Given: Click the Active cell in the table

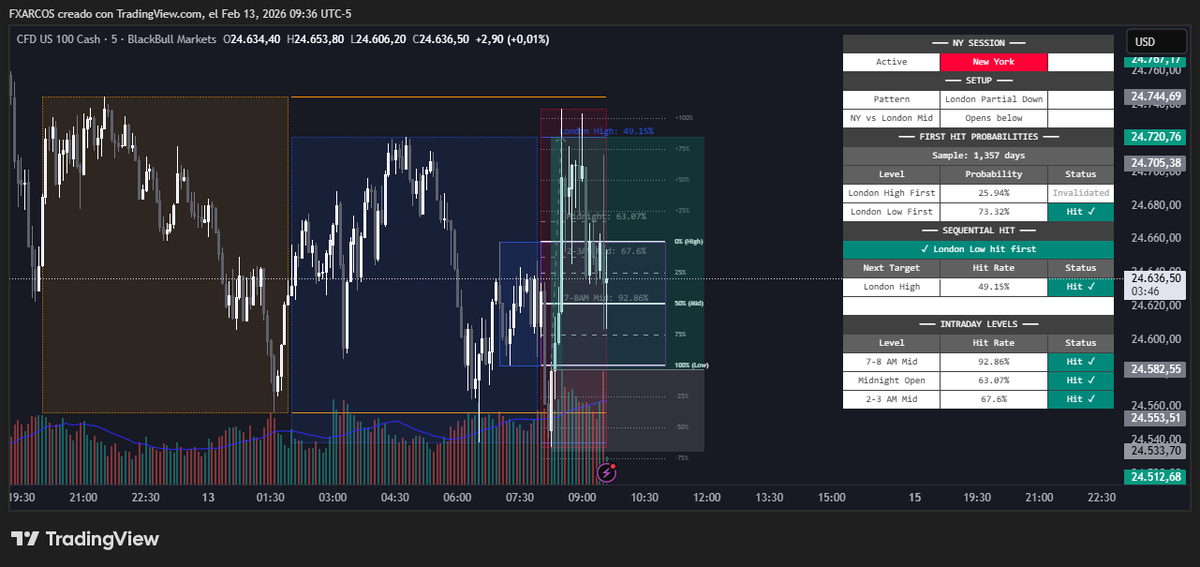Looking at the screenshot, I should (x=892, y=62).
